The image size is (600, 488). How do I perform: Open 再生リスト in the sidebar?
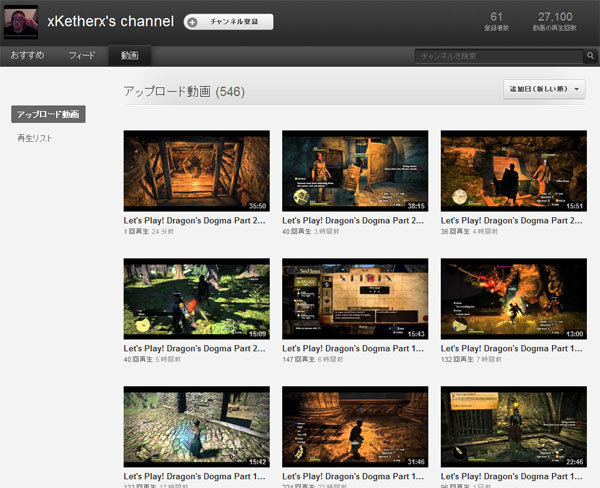(34, 138)
